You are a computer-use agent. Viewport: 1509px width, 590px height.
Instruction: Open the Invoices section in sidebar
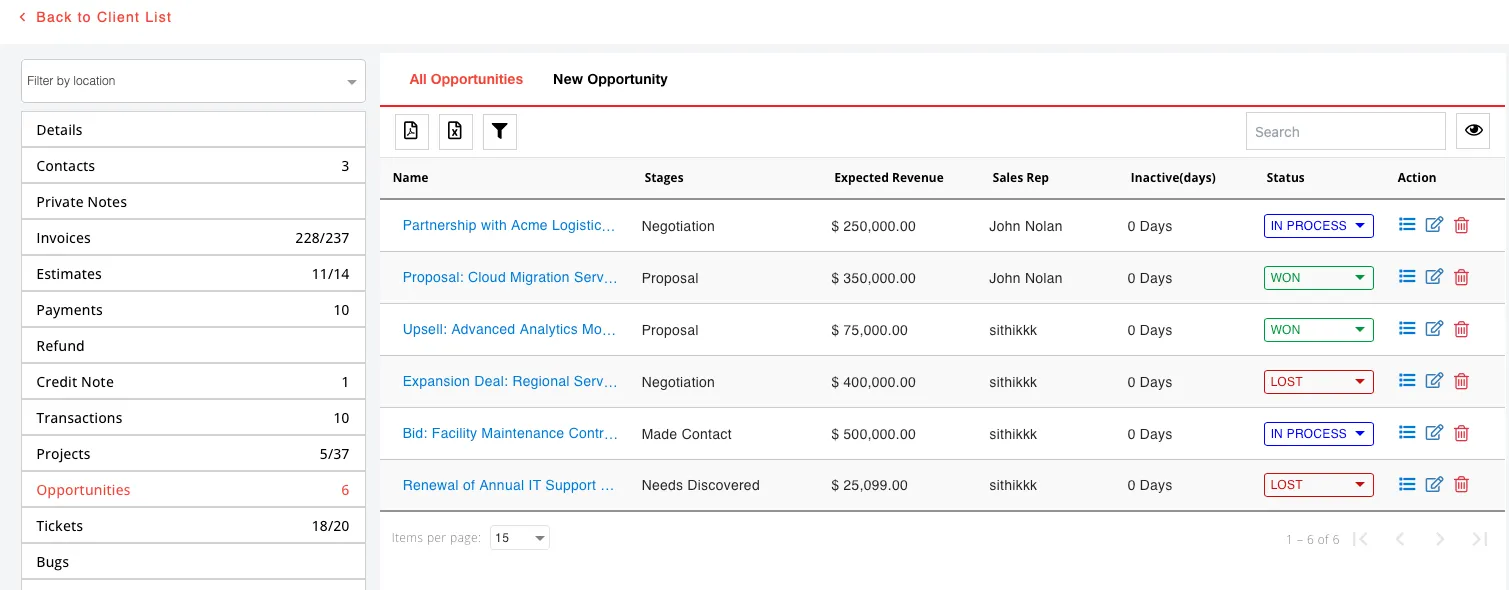[x=193, y=238]
